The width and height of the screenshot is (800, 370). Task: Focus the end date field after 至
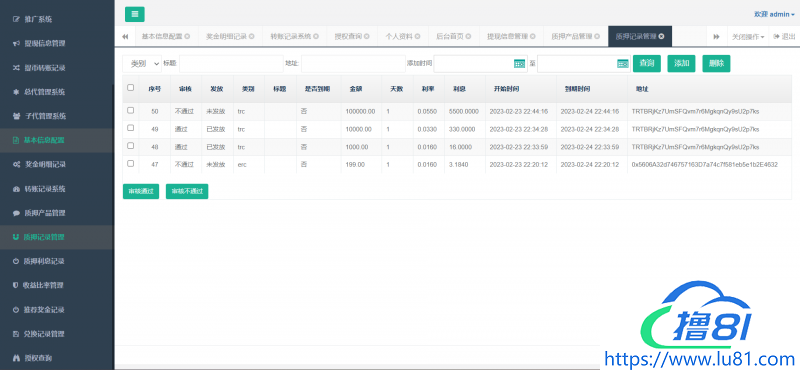pos(584,64)
